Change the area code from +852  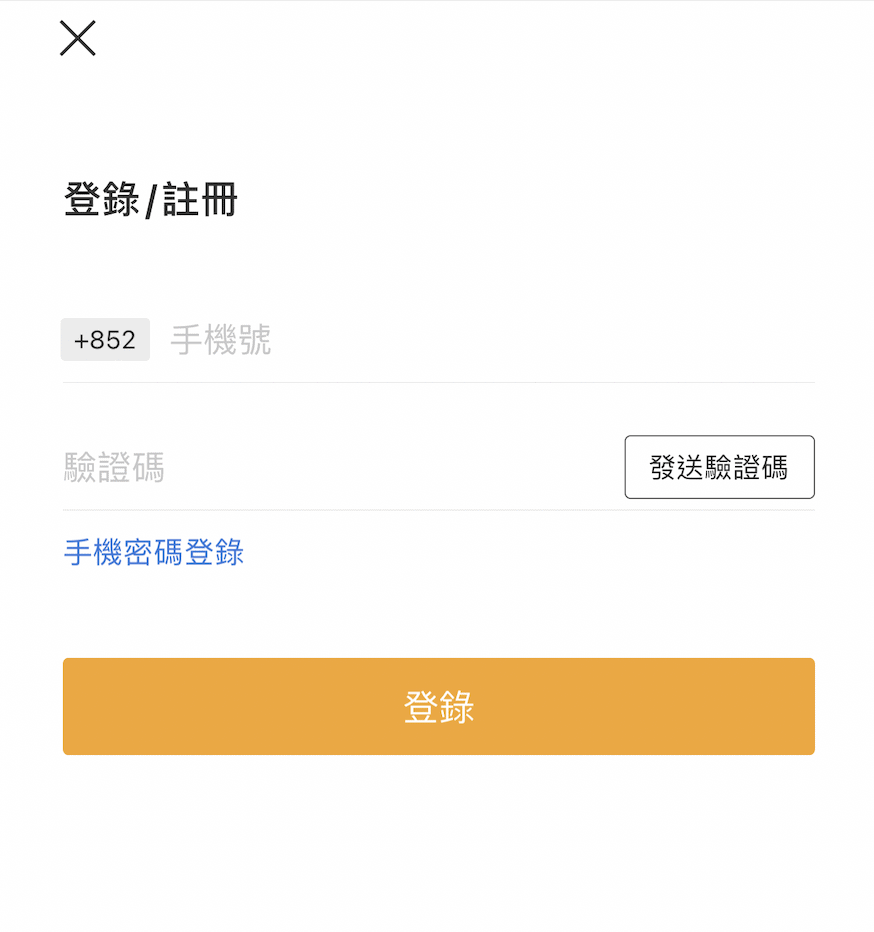(x=105, y=340)
